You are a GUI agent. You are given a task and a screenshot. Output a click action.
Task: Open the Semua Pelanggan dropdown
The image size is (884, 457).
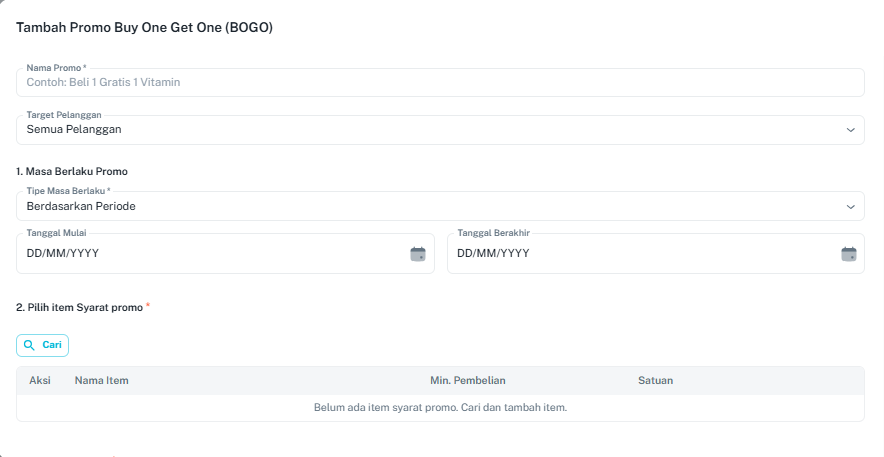430,130
